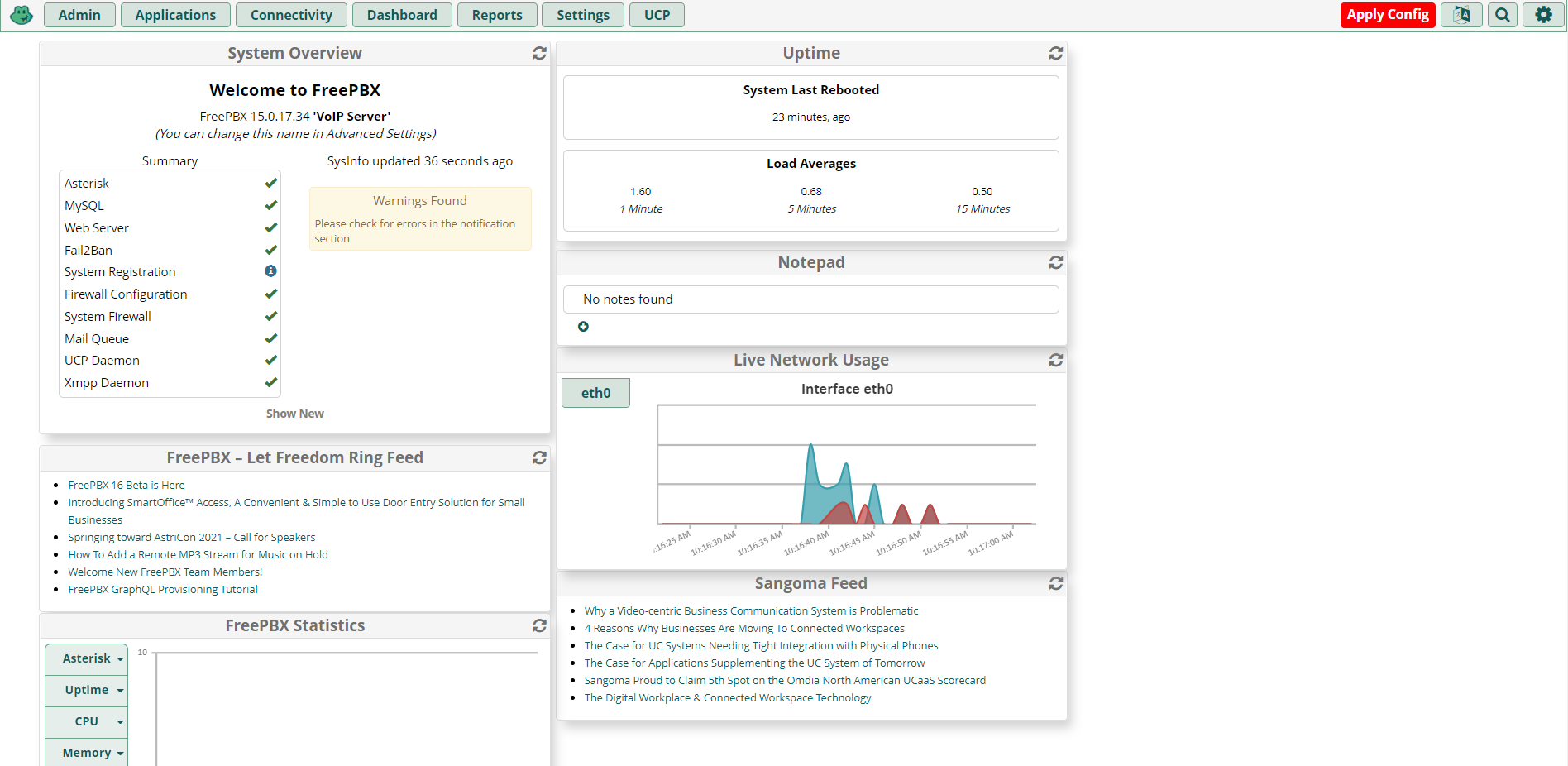Open the search magnifier icon
1568x766 pixels.
[x=1503, y=15]
